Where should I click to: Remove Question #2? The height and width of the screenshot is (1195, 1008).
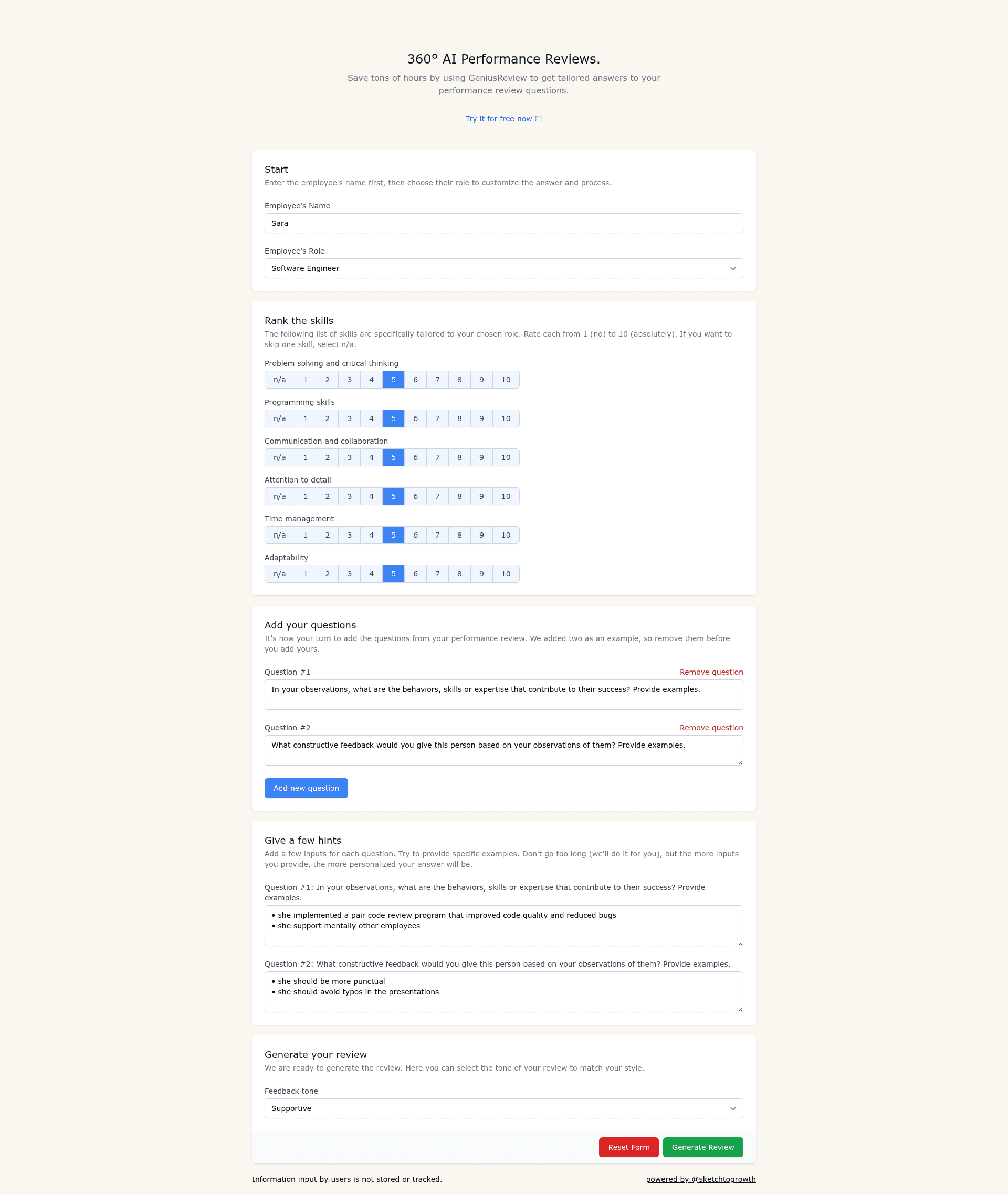pos(711,728)
